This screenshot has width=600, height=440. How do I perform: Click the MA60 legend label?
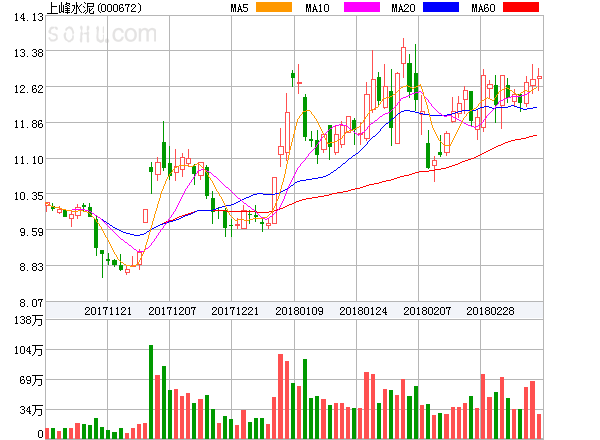pyautogui.click(x=483, y=8)
